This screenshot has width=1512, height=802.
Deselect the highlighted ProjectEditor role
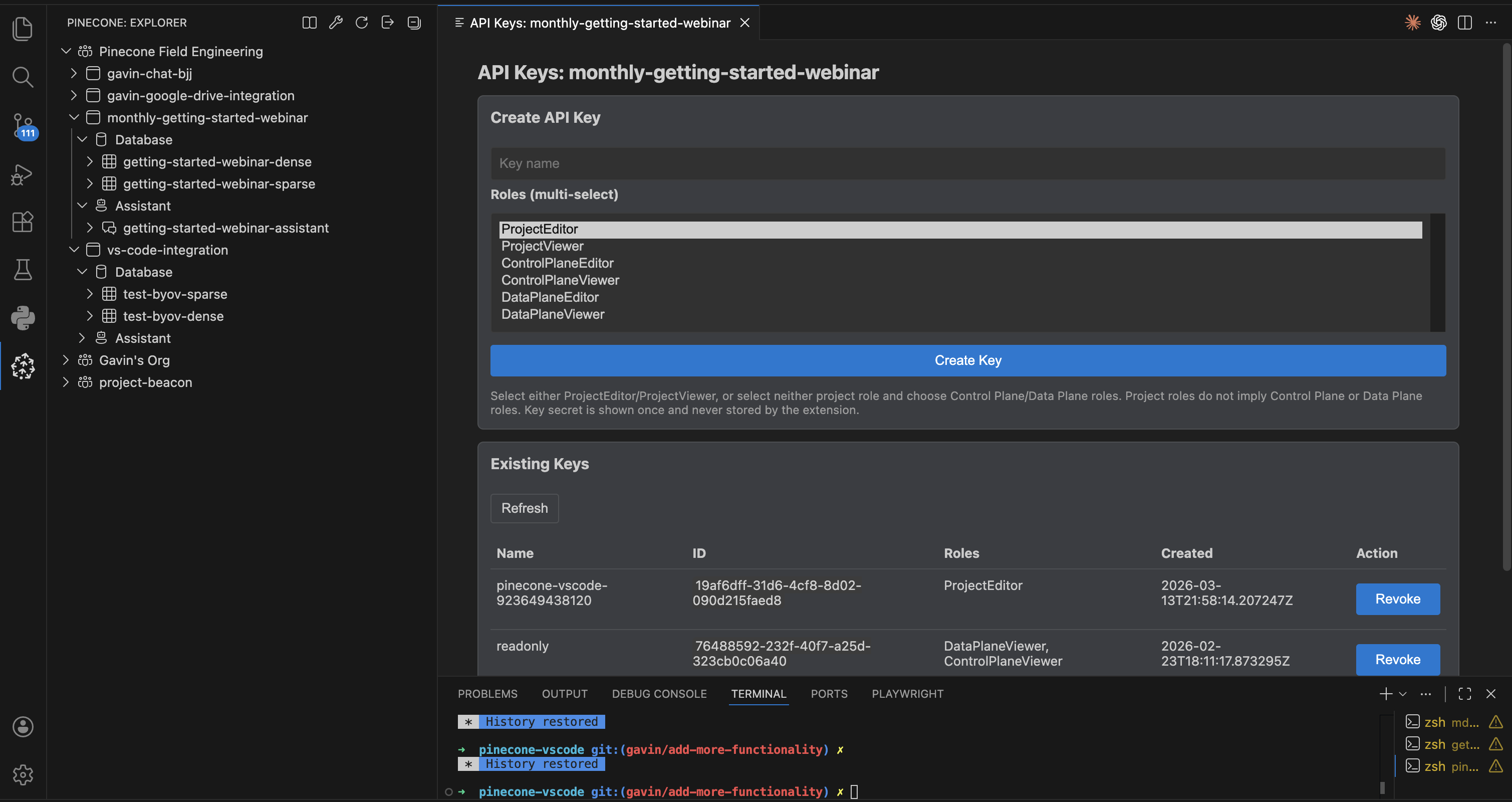539,229
